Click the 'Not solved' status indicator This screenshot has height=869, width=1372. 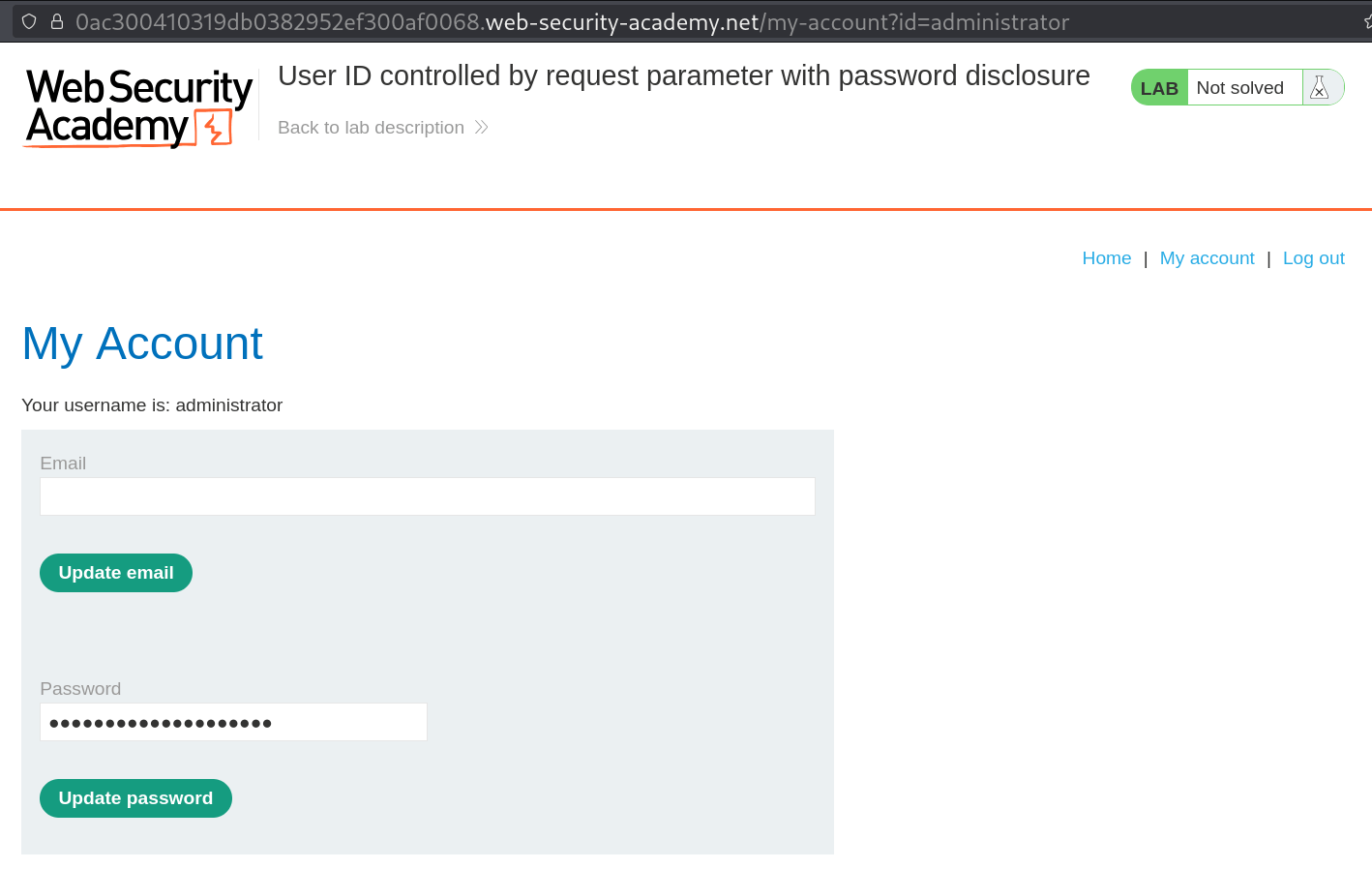1240,87
